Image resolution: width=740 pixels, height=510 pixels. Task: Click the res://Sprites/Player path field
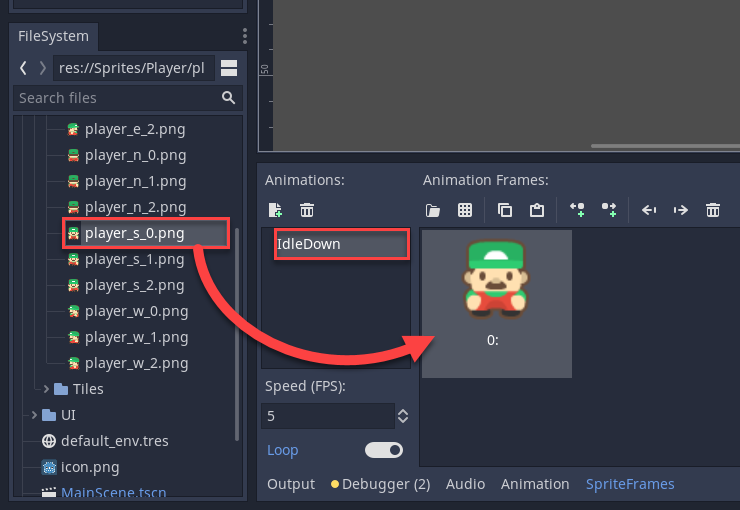pyautogui.click(x=134, y=68)
